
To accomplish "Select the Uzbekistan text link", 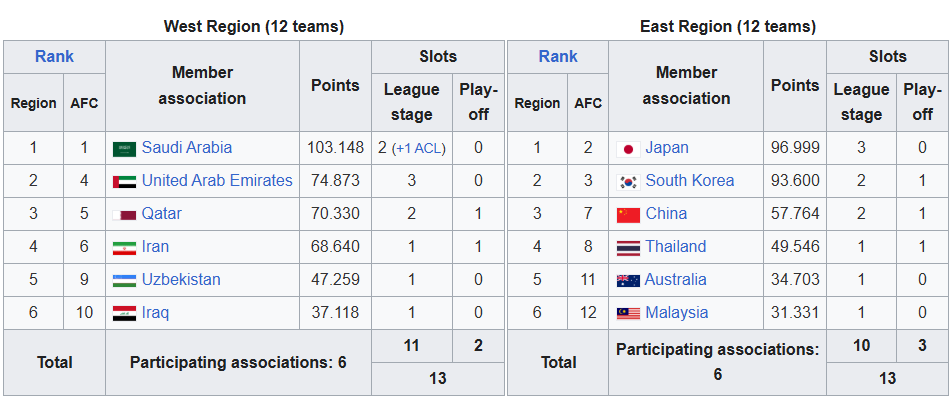I will (x=181, y=280).
